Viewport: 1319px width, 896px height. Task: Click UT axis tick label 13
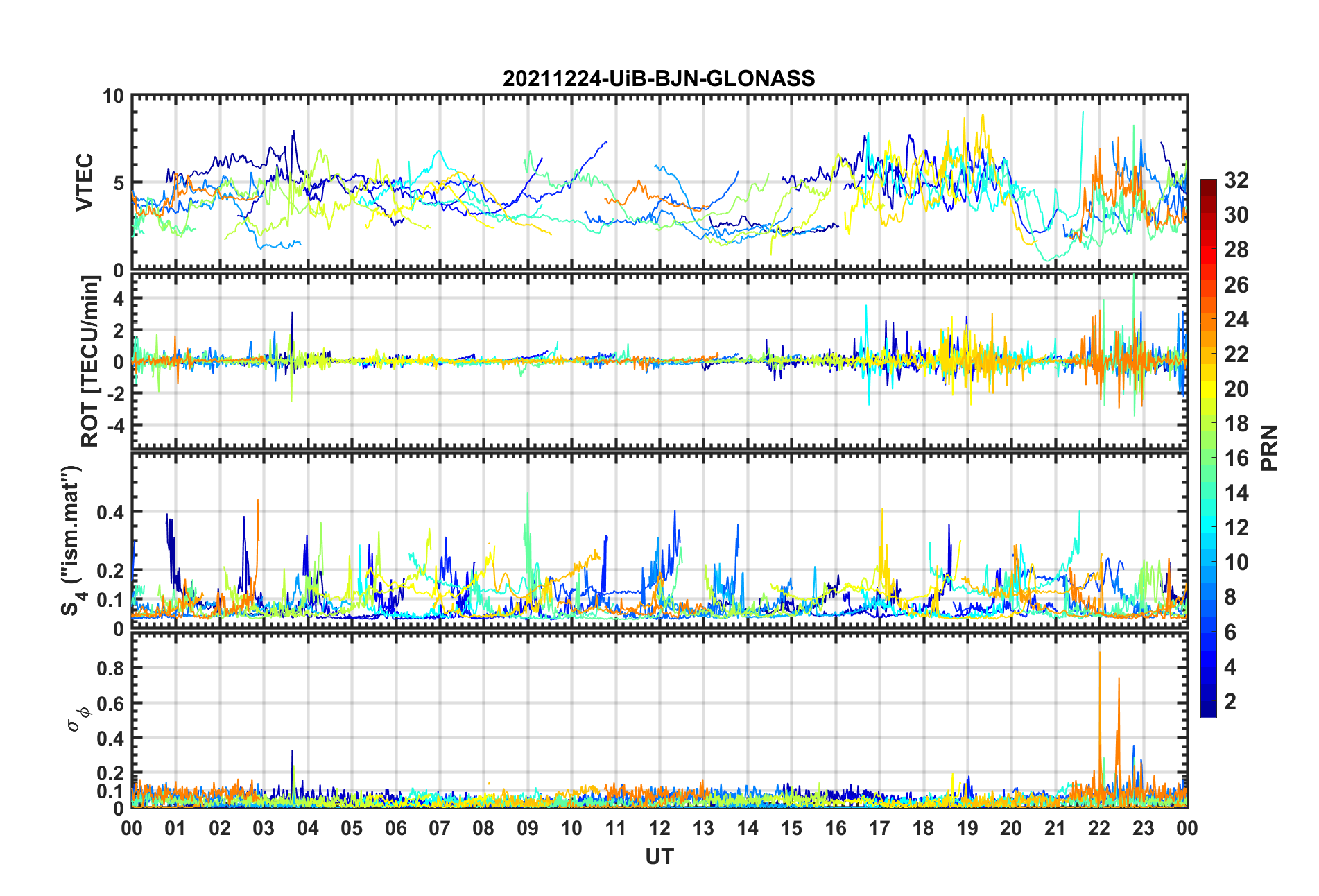(703, 828)
